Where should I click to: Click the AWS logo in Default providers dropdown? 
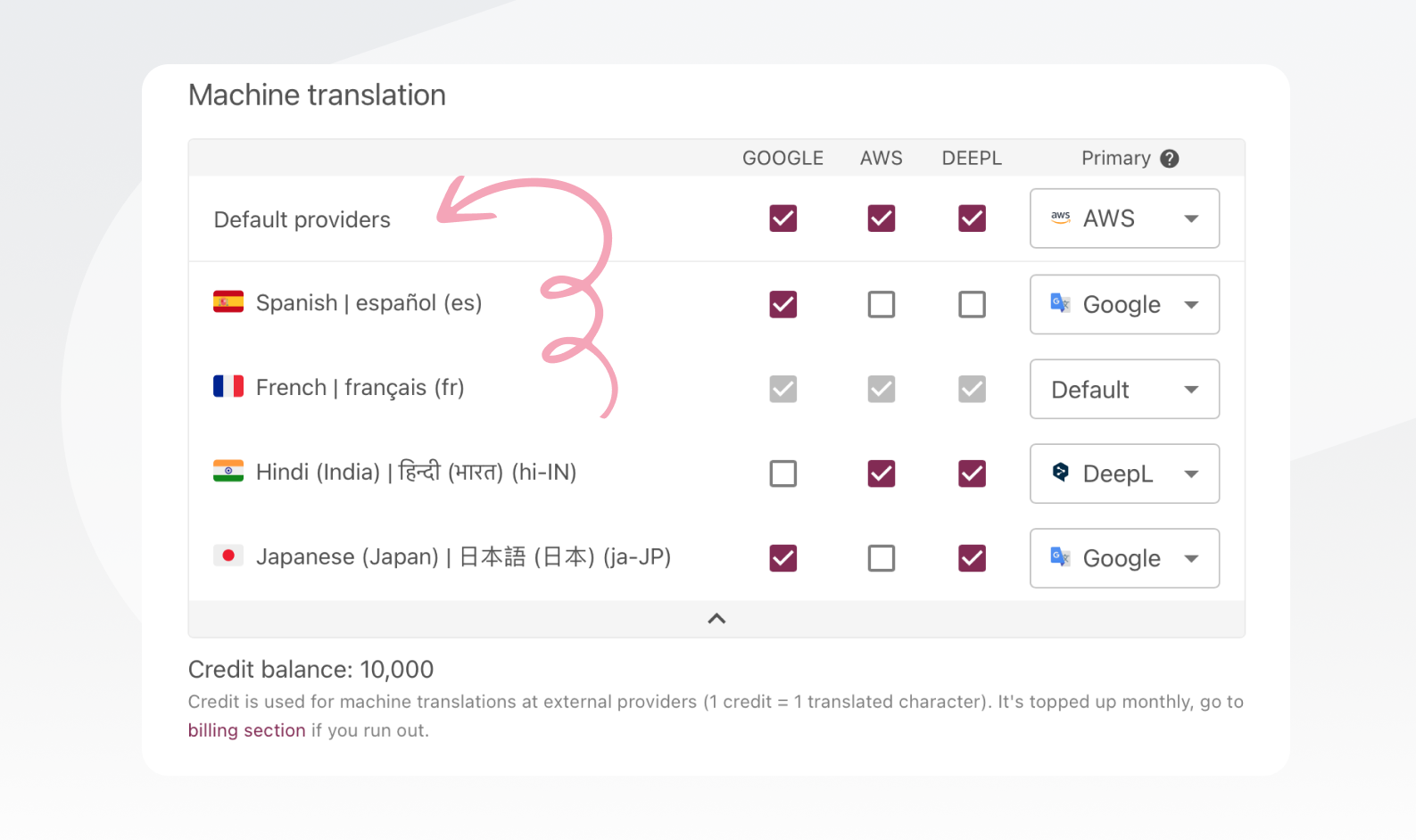pos(1060,218)
